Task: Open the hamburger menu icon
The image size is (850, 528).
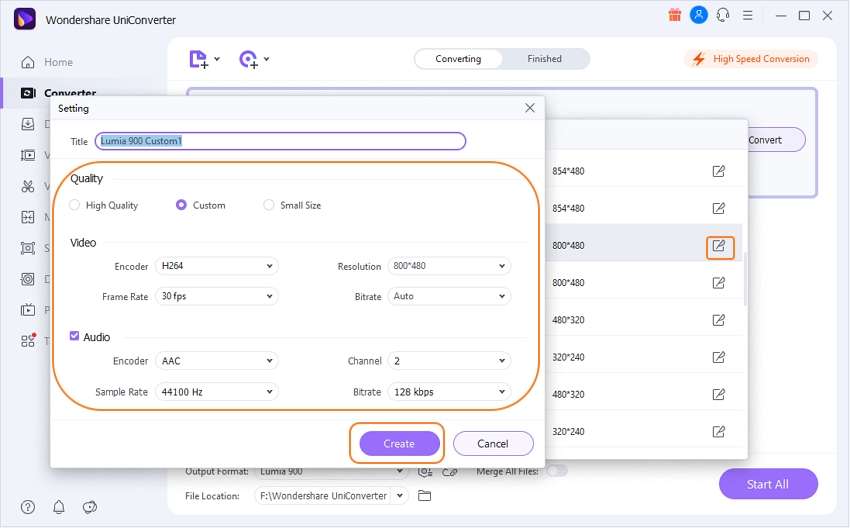Action: [748, 15]
